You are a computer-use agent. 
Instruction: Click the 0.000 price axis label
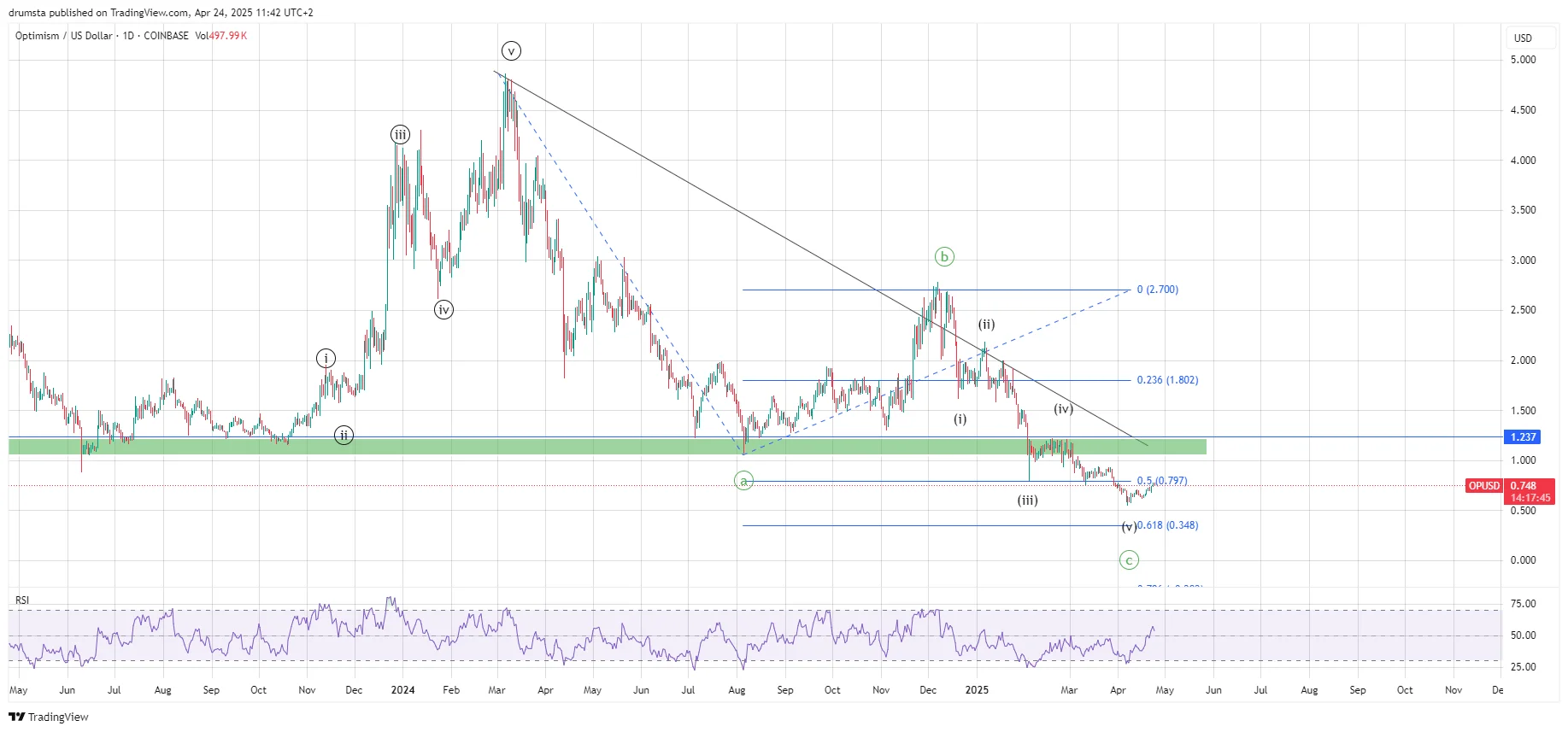click(x=1523, y=560)
